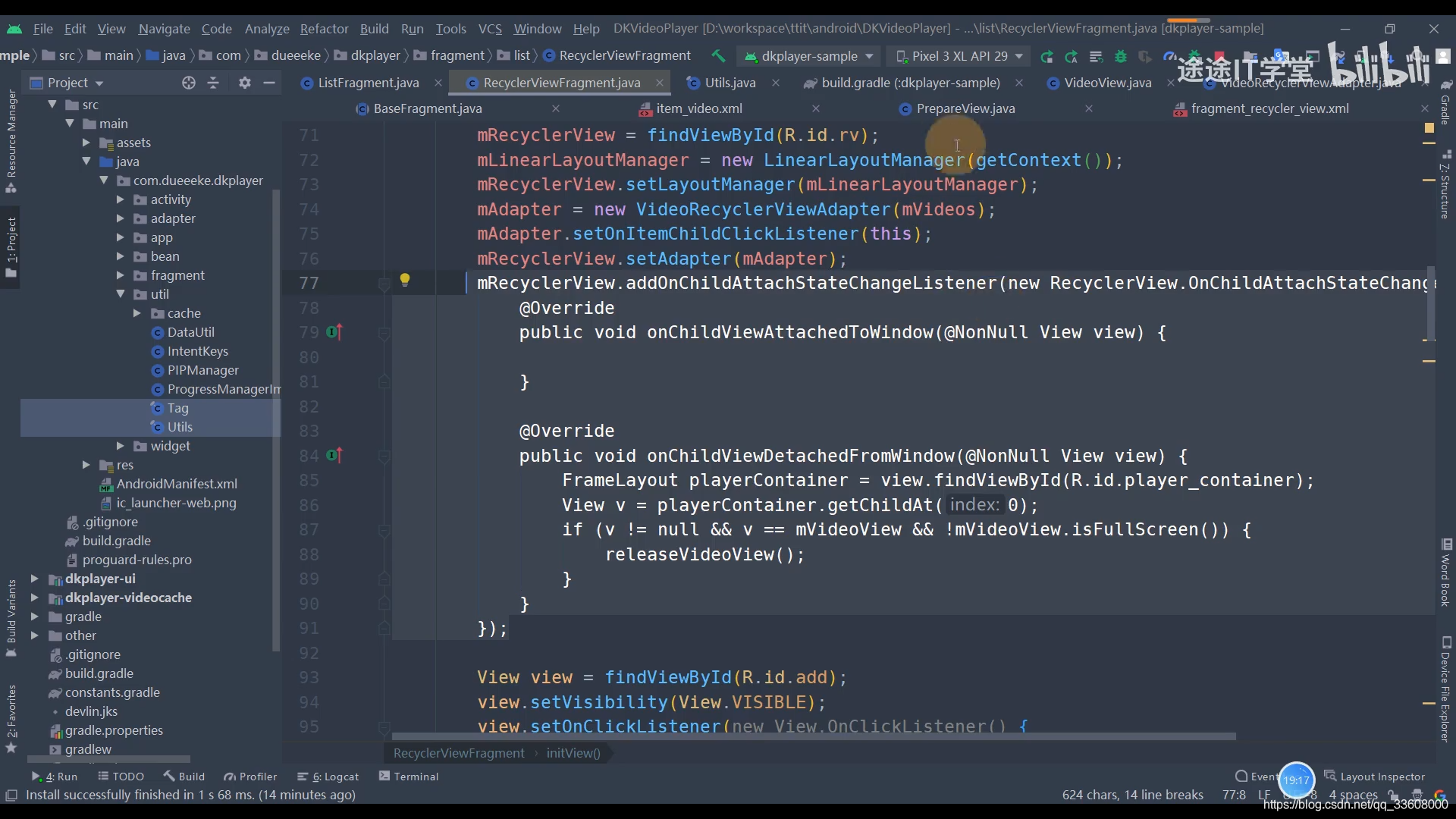Screen dimensions: 1456x819
Task: Close the RecyclerViewFragment.java tab
Action: pyautogui.click(x=660, y=83)
